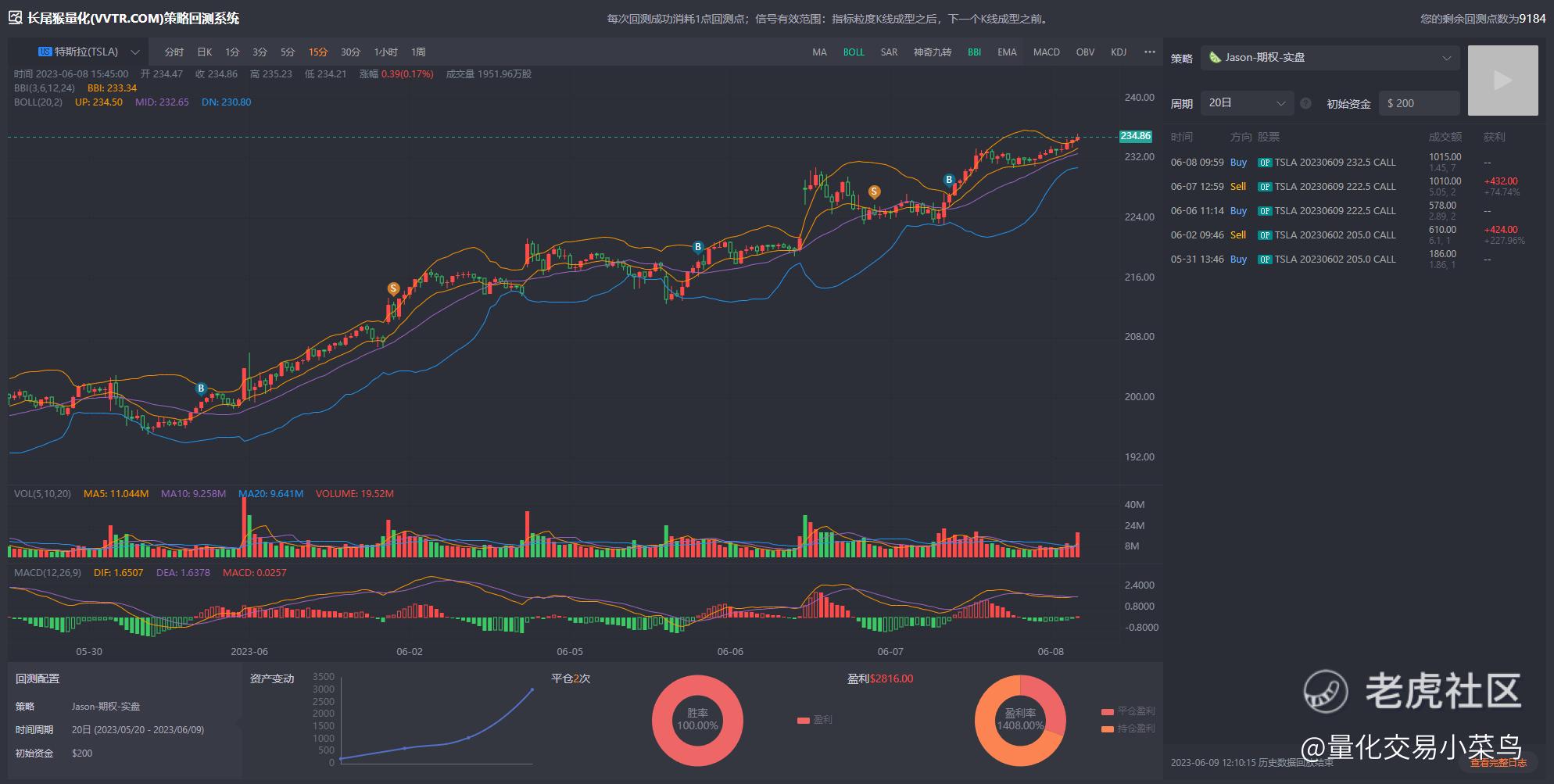Viewport: 1554px width, 784px height.
Task: Click the 盈利$2816.00 summary text
Action: (880, 678)
